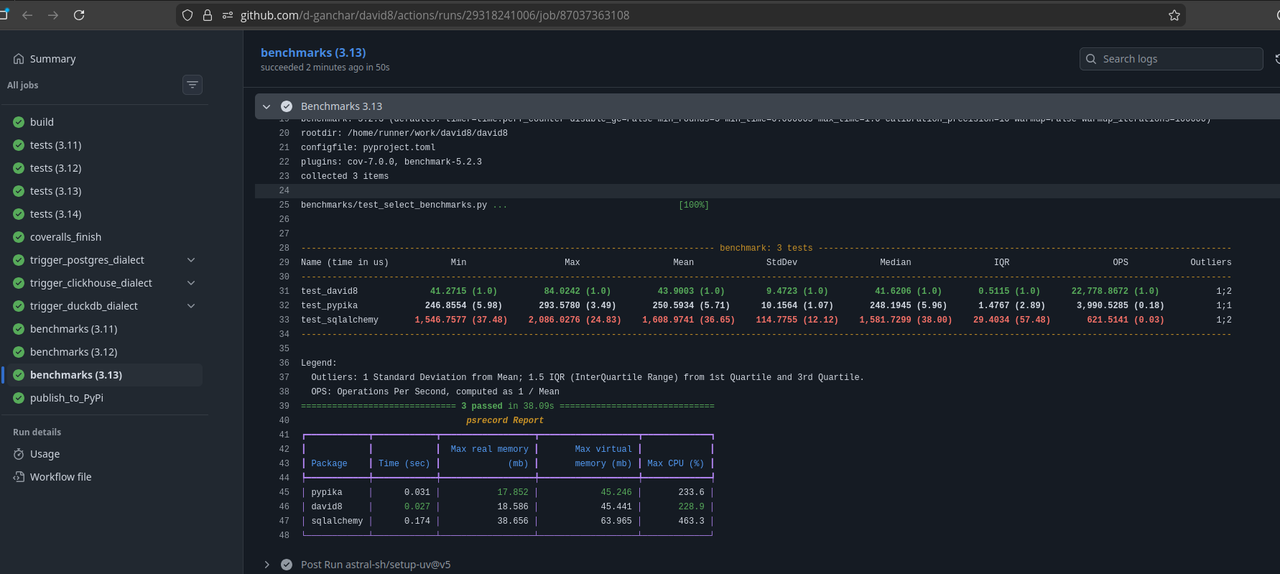
Task: Click the psrecord Report heading text
Action: tap(505, 420)
